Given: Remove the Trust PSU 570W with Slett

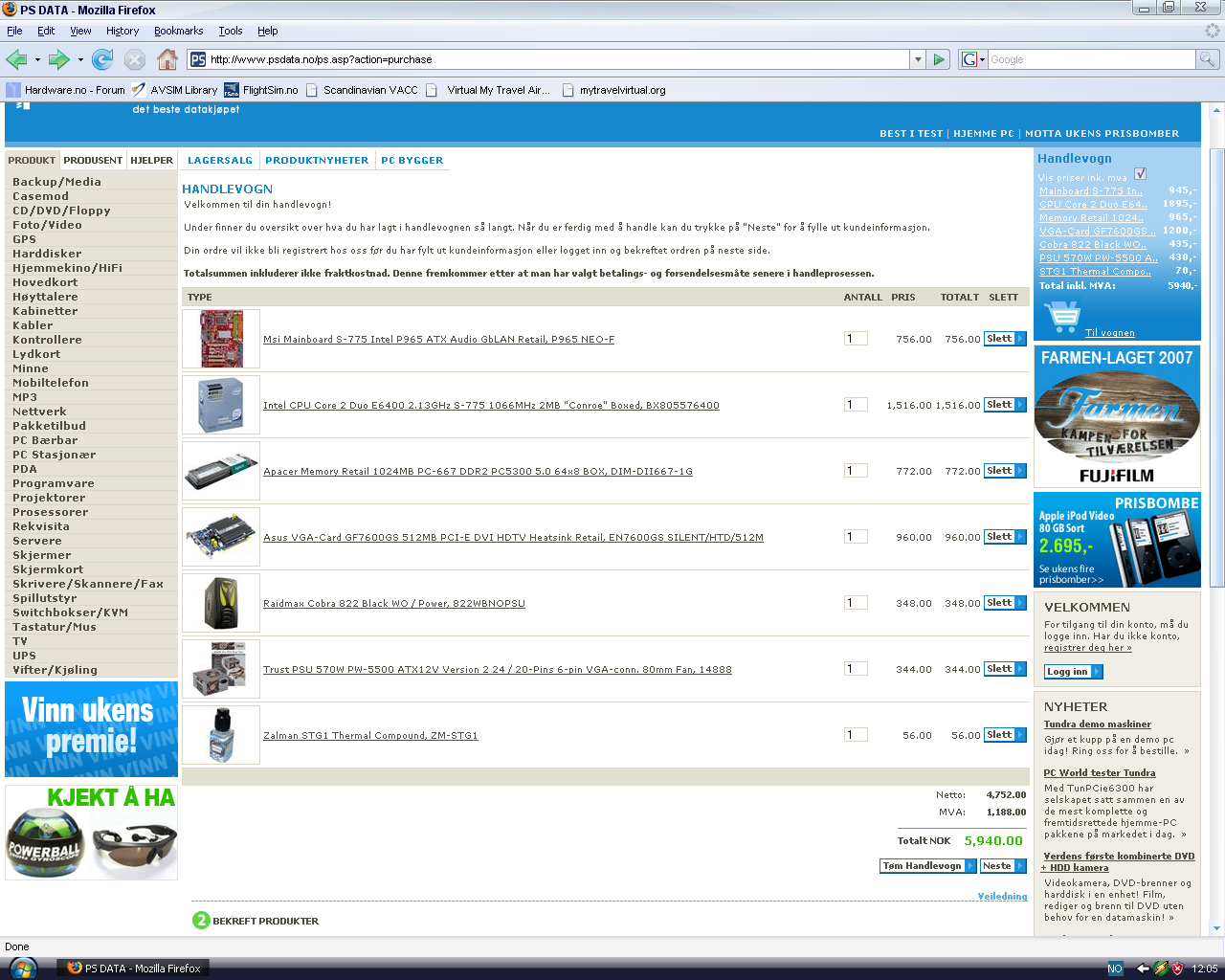Looking at the screenshot, I should tap(1005, 669).
